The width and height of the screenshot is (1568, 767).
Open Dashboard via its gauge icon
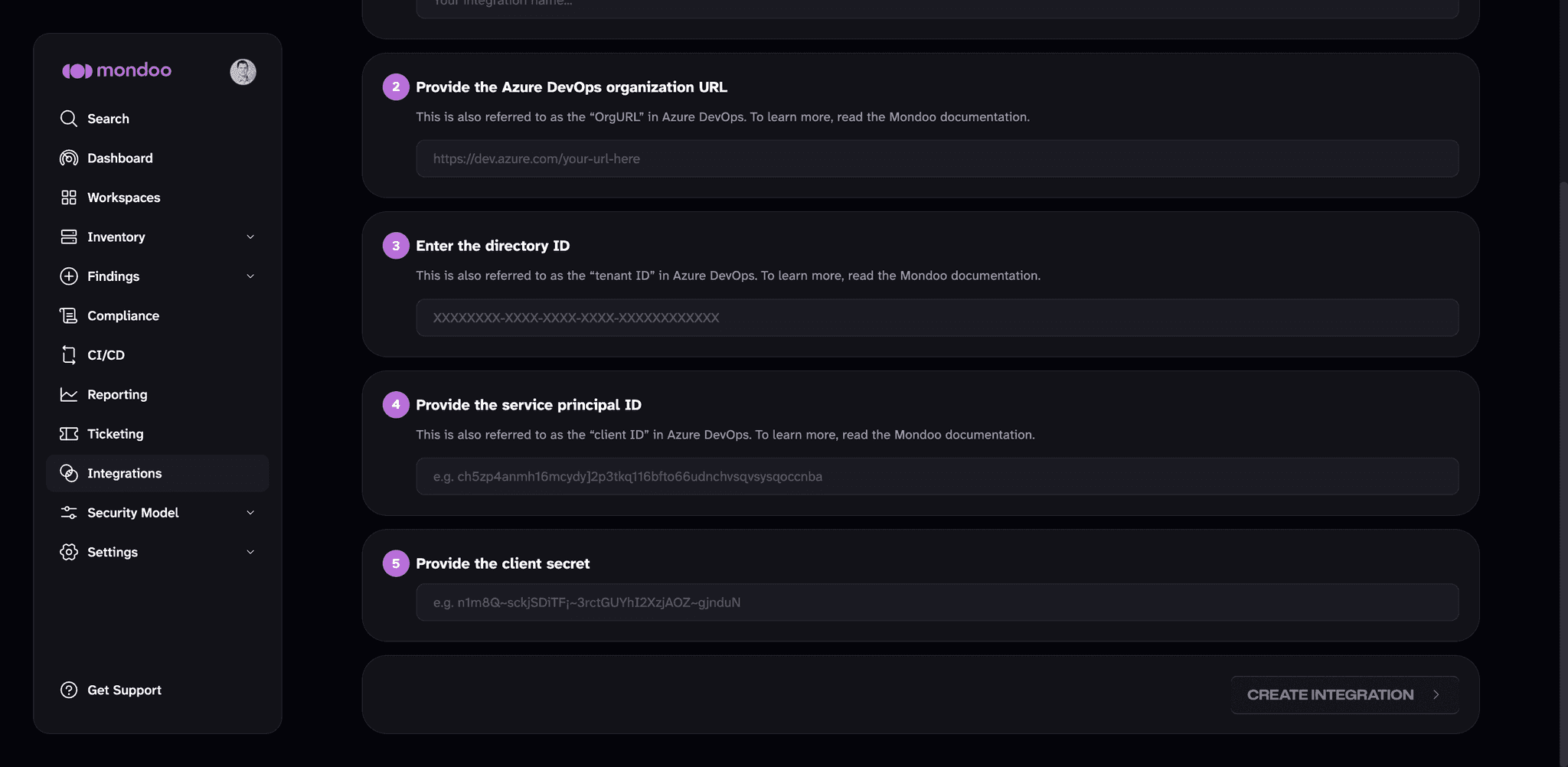click(69, 158)
